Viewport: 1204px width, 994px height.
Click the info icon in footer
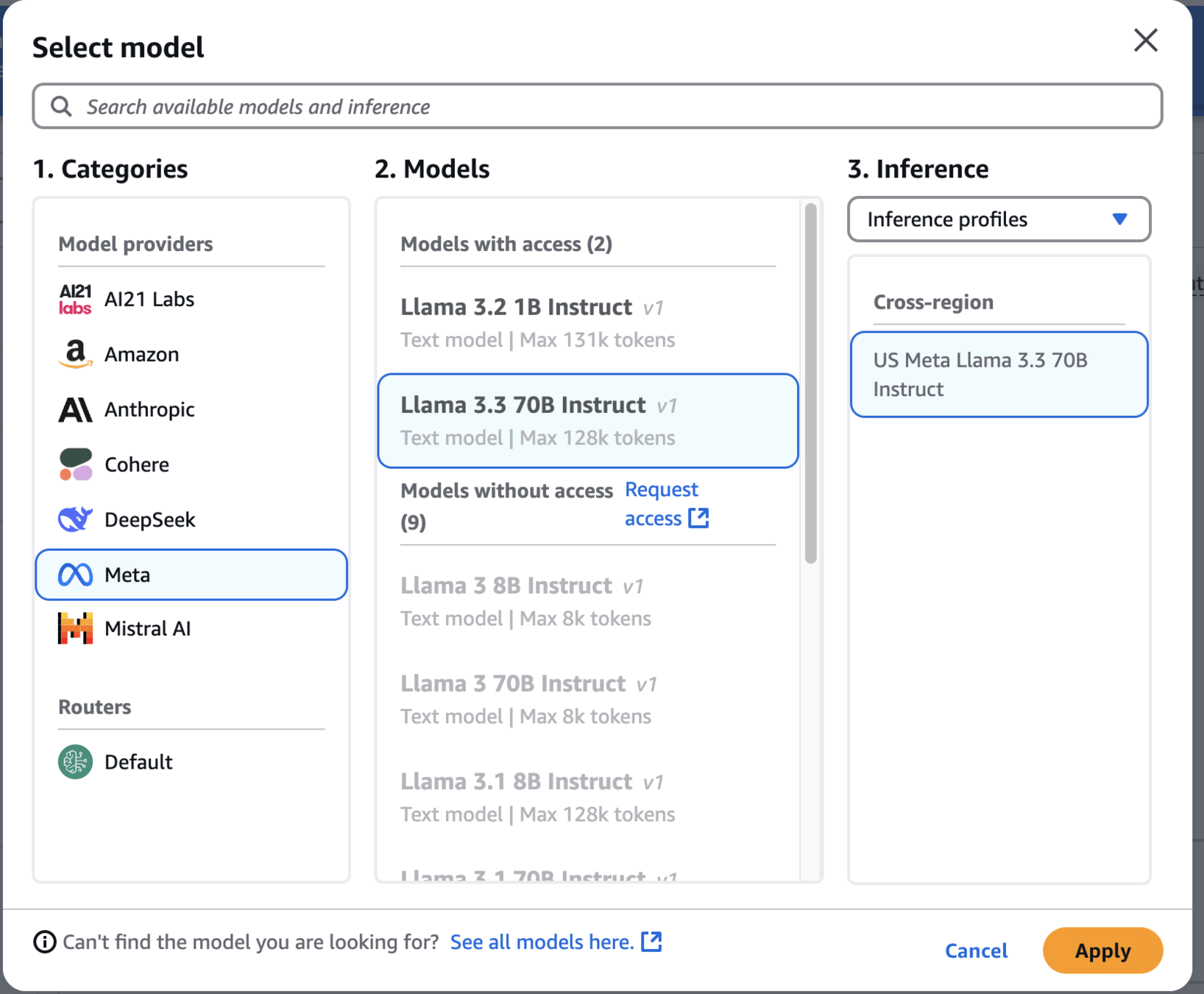(x=45, y=942)
